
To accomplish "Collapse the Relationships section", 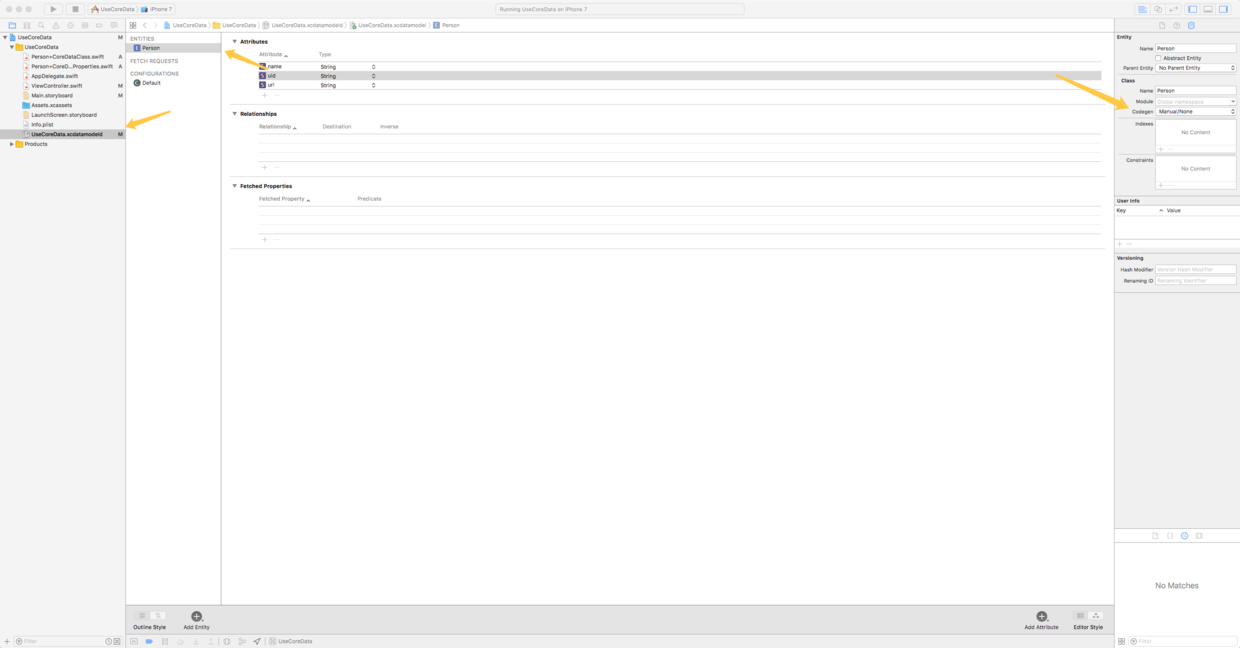I will [x=235, y=114].
